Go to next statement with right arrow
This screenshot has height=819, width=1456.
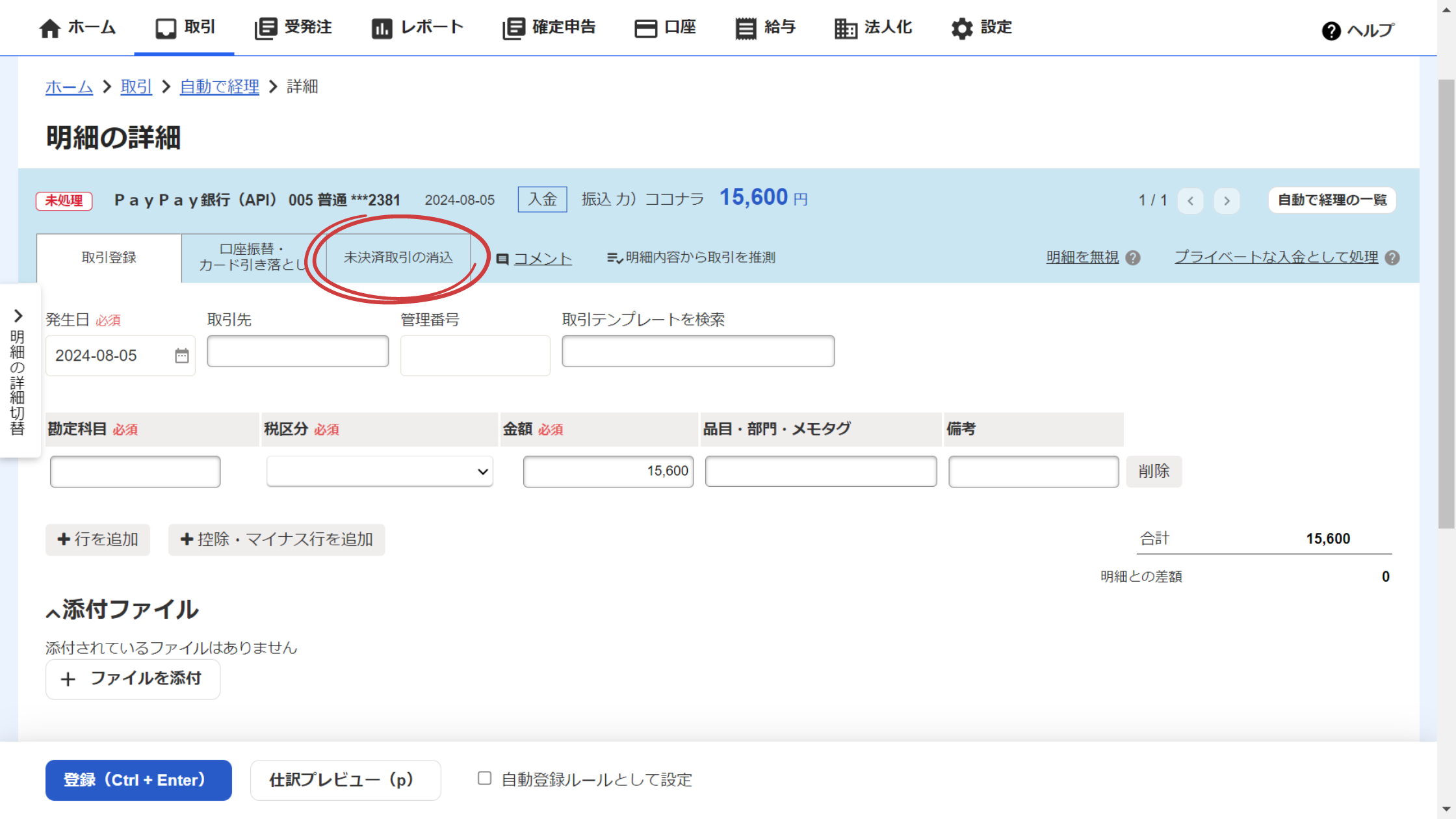(1227, 200)
